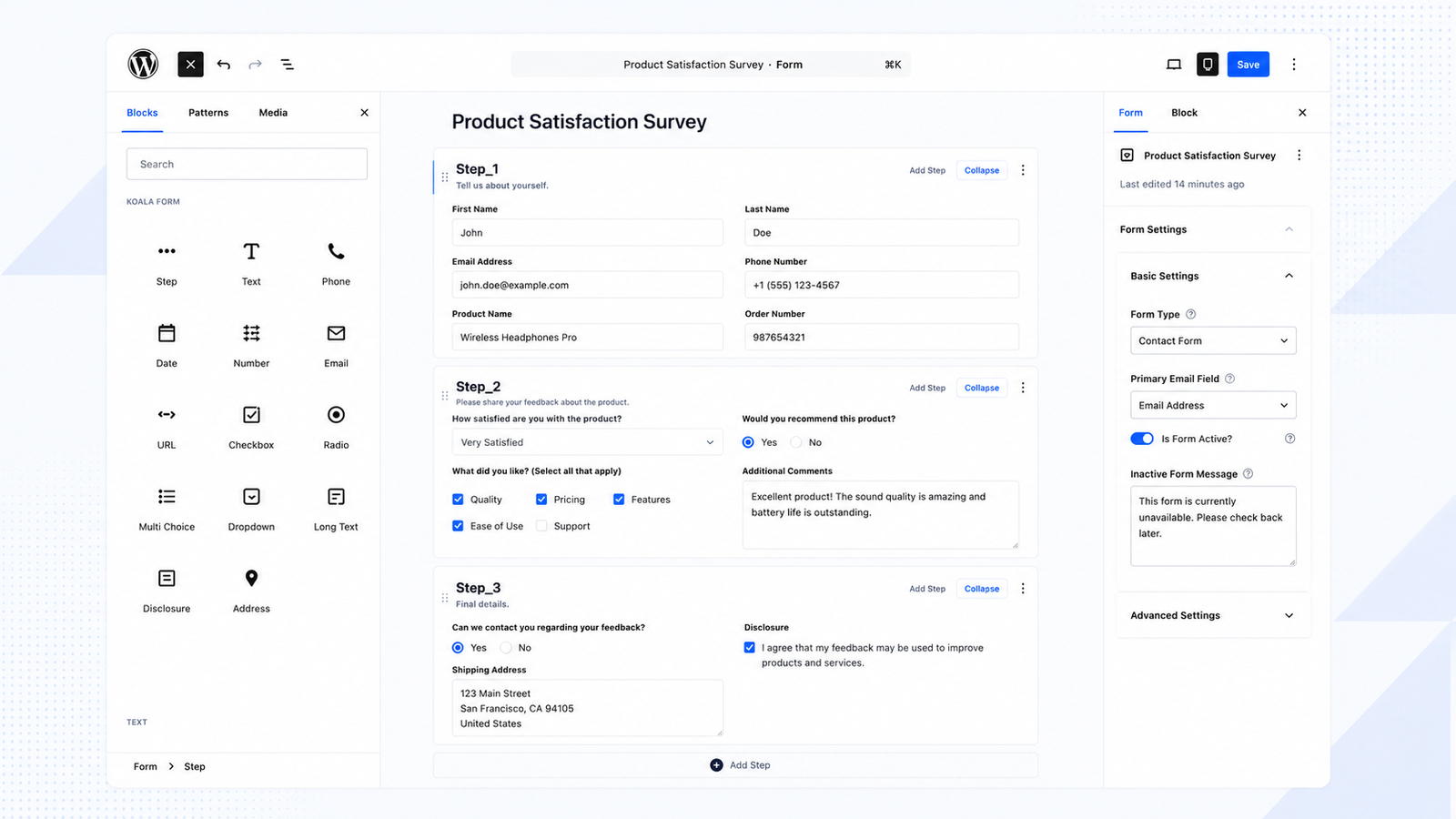Close the block inserter with X toolbar button
Image resolution: width=1456 pixels, height=819 pixels.
coord(190,64)
